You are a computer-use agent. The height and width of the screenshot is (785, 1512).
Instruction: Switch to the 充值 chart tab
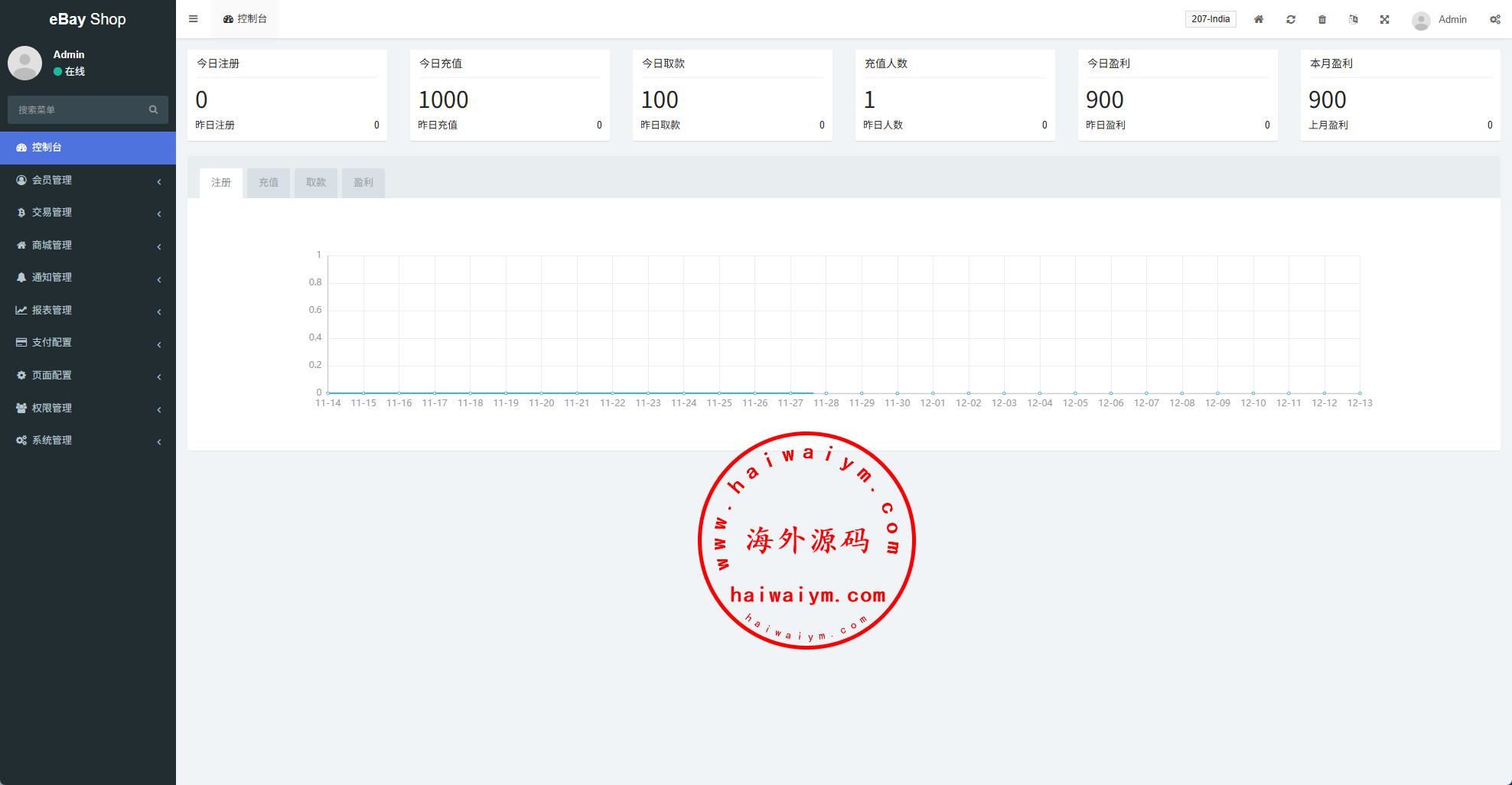click(x=269, y=183)
